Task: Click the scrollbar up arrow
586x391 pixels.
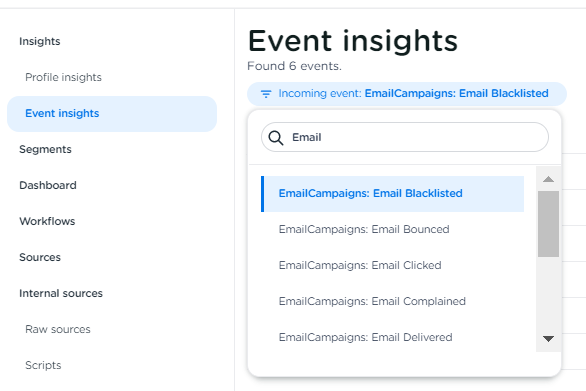Action: pos(548,179)
